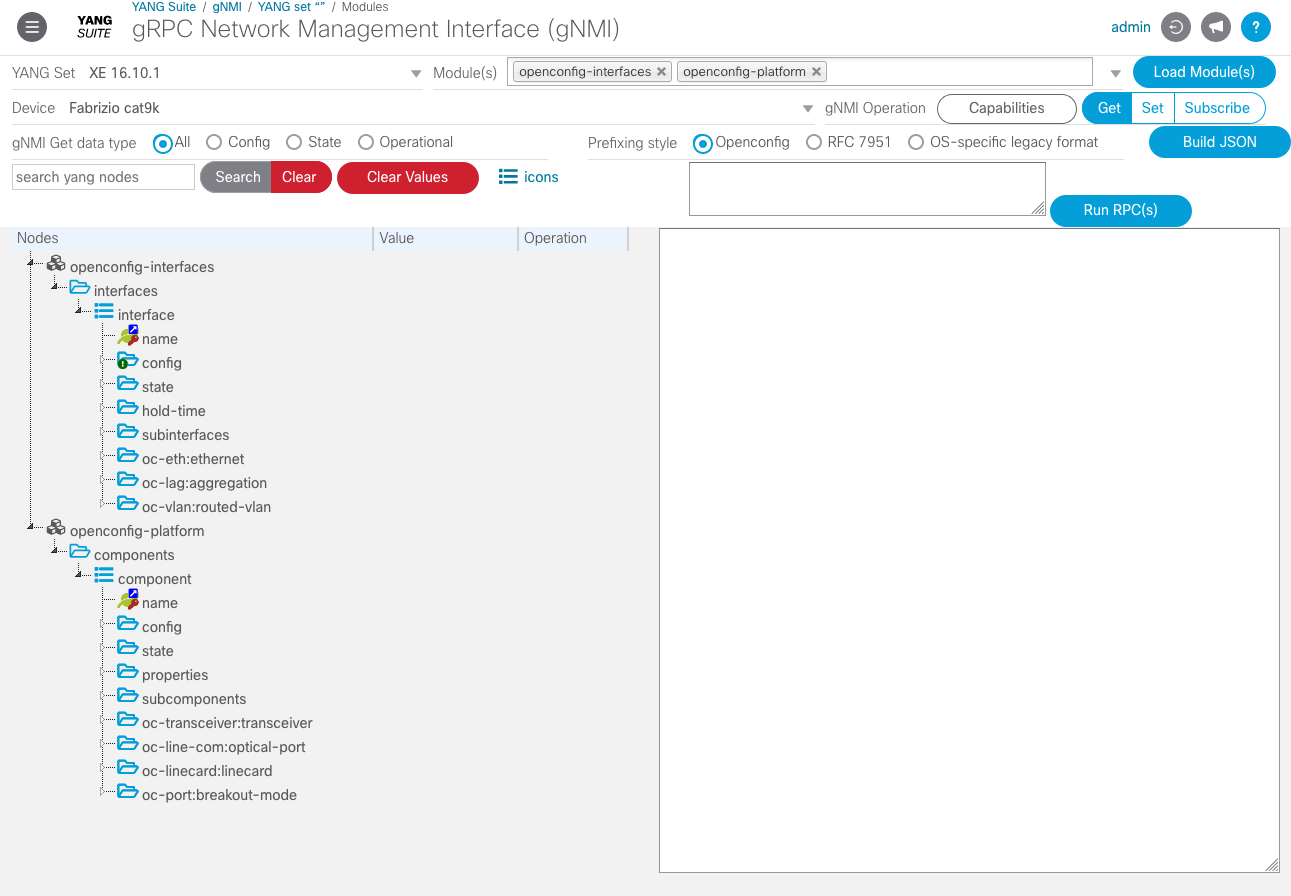Click the interface config folder icon
The width and height of the screenshot is (1291, 896).
[127, 361]
